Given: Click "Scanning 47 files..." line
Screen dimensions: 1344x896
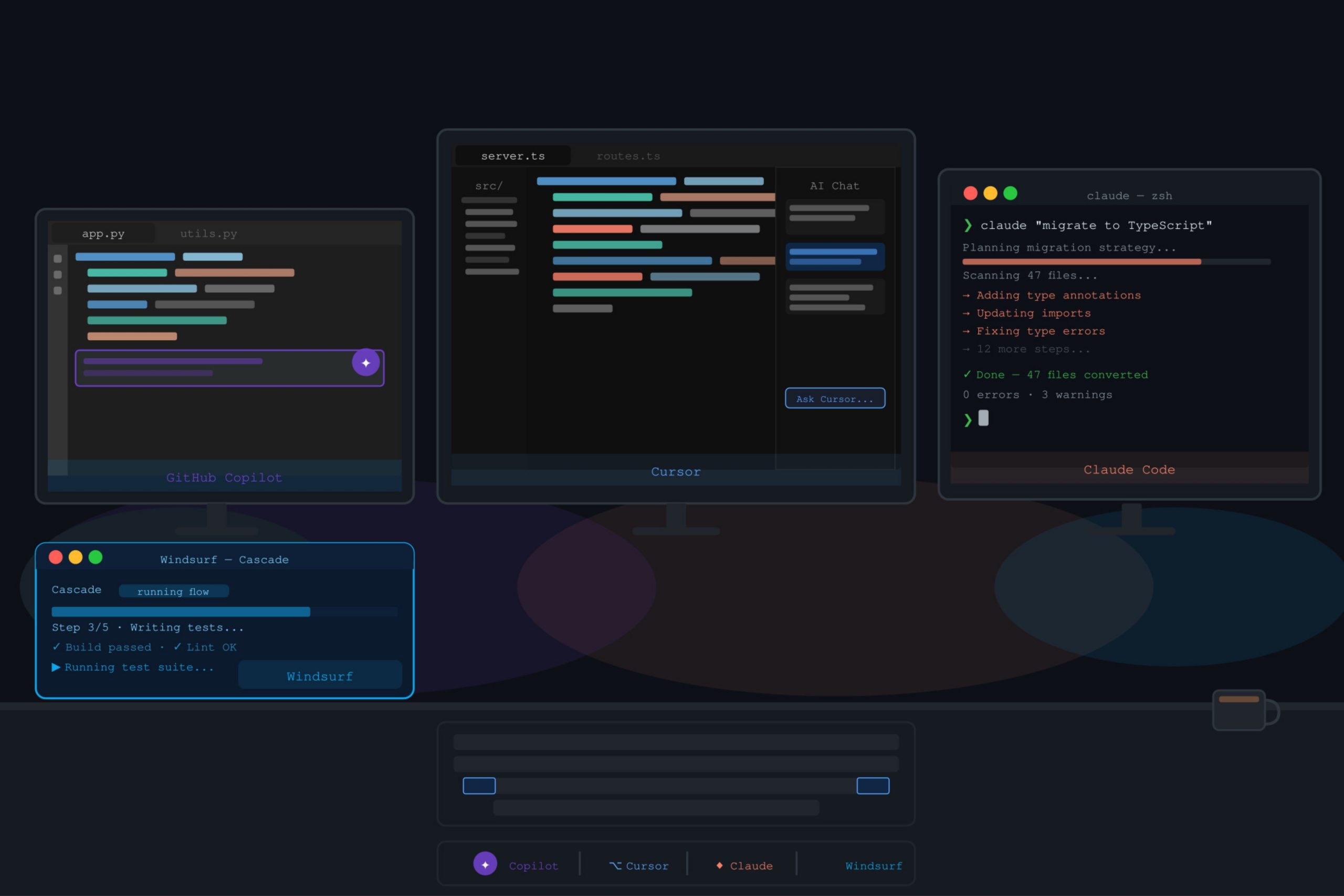Looking at the screenshot, I should tap(1030, 276).
